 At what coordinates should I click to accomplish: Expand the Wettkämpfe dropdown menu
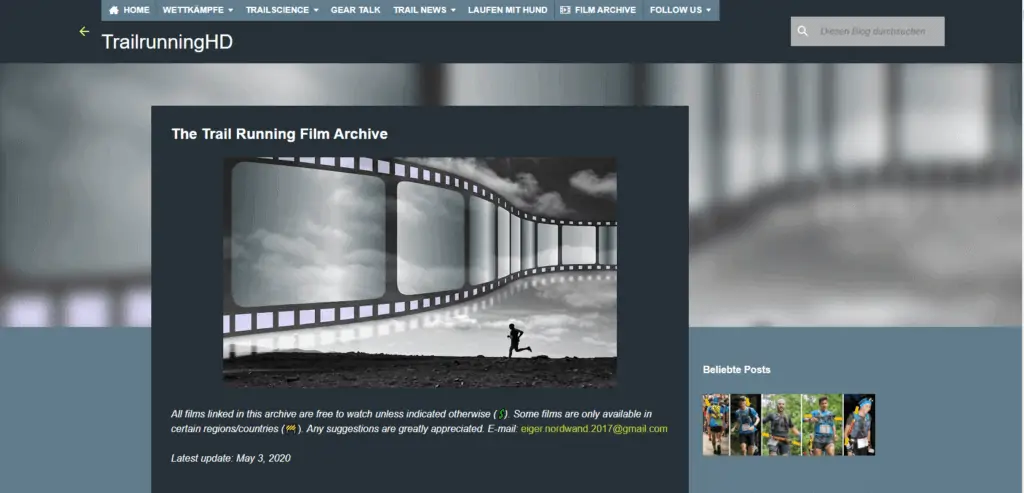point(197,10)
